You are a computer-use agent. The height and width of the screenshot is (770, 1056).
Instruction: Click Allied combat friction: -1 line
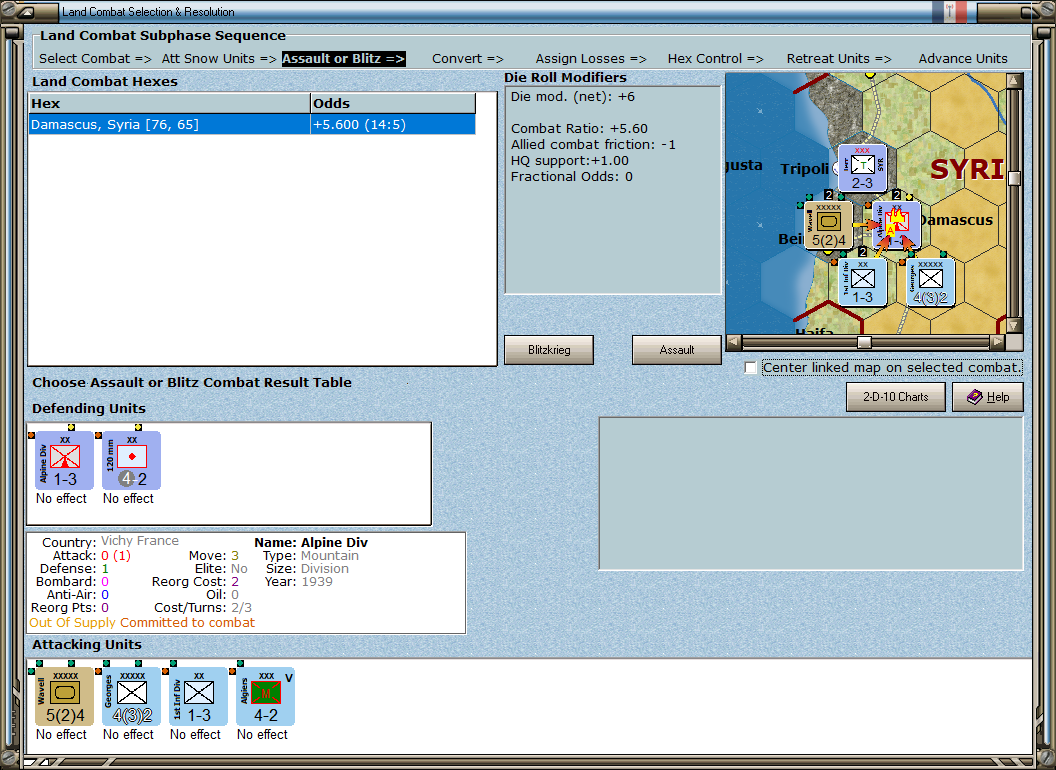click(593, 145)
